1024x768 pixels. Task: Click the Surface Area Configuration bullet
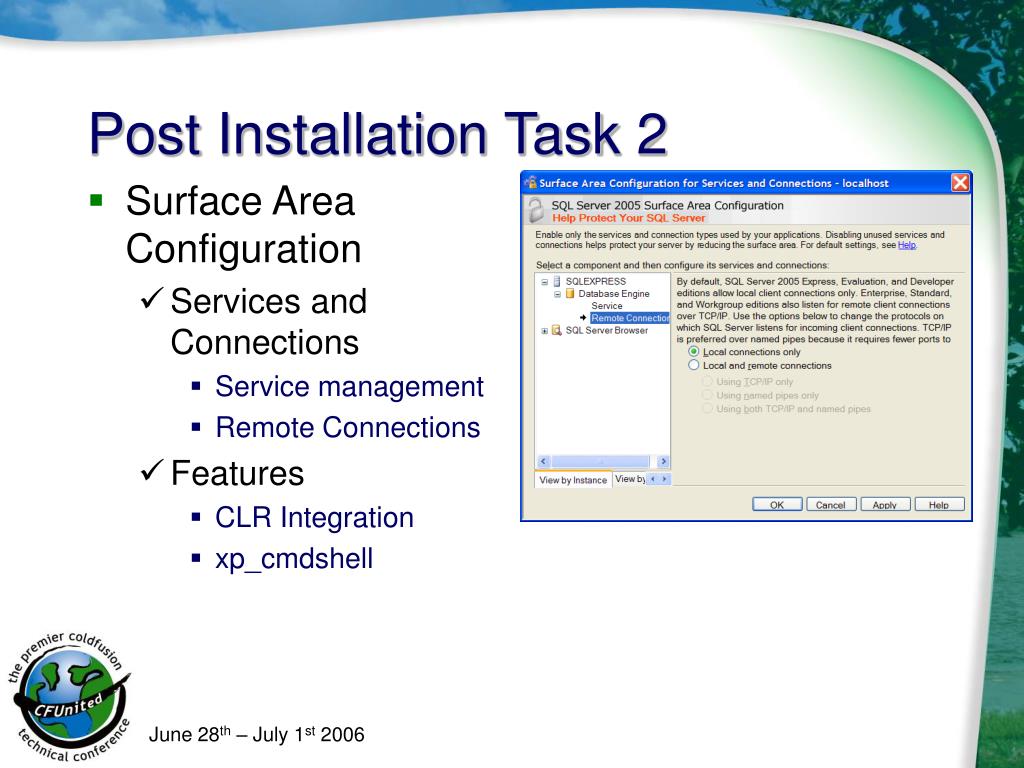tap(243, 225)
